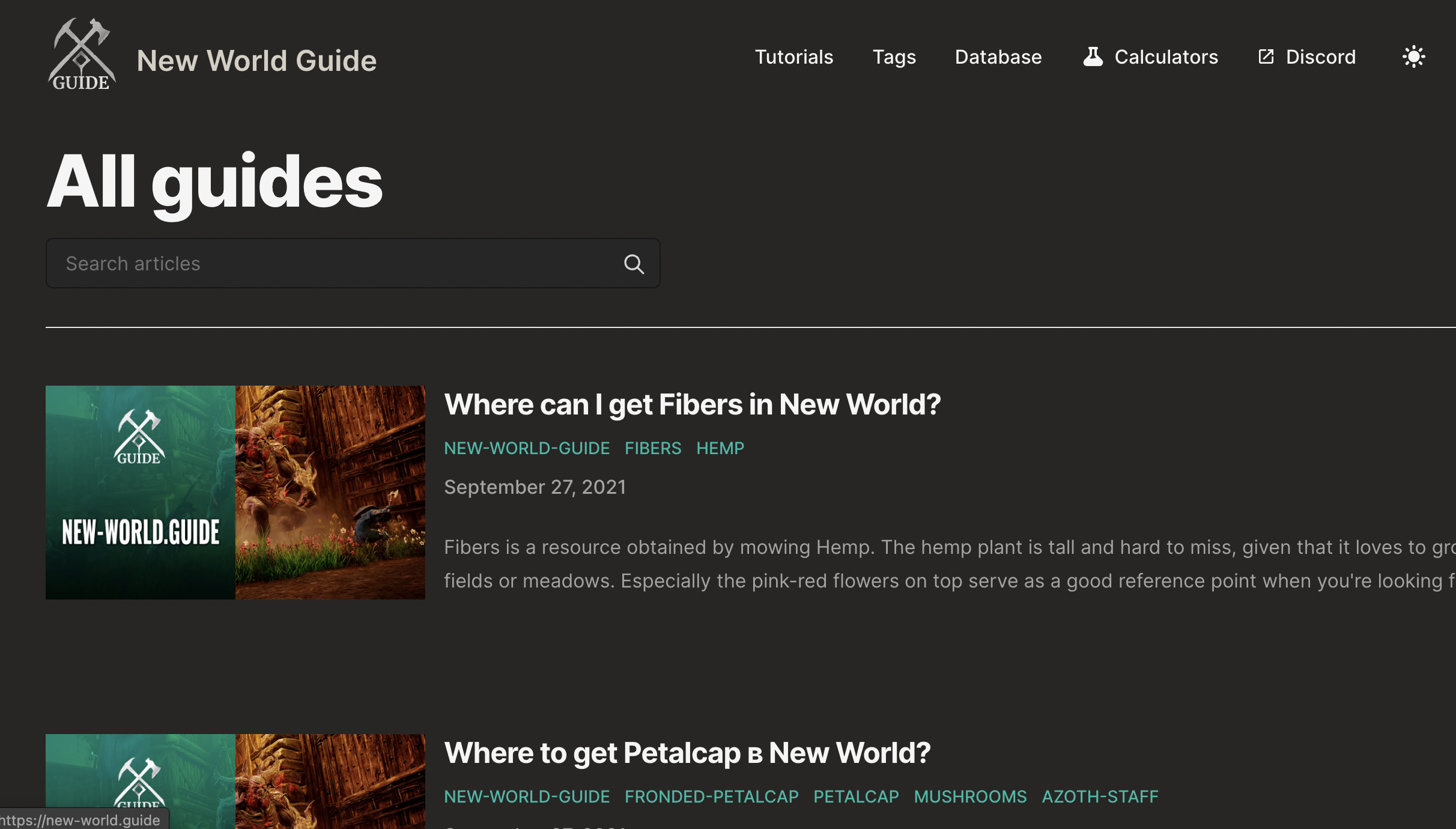Select the FIBERS tag

[x=653, y=448]
